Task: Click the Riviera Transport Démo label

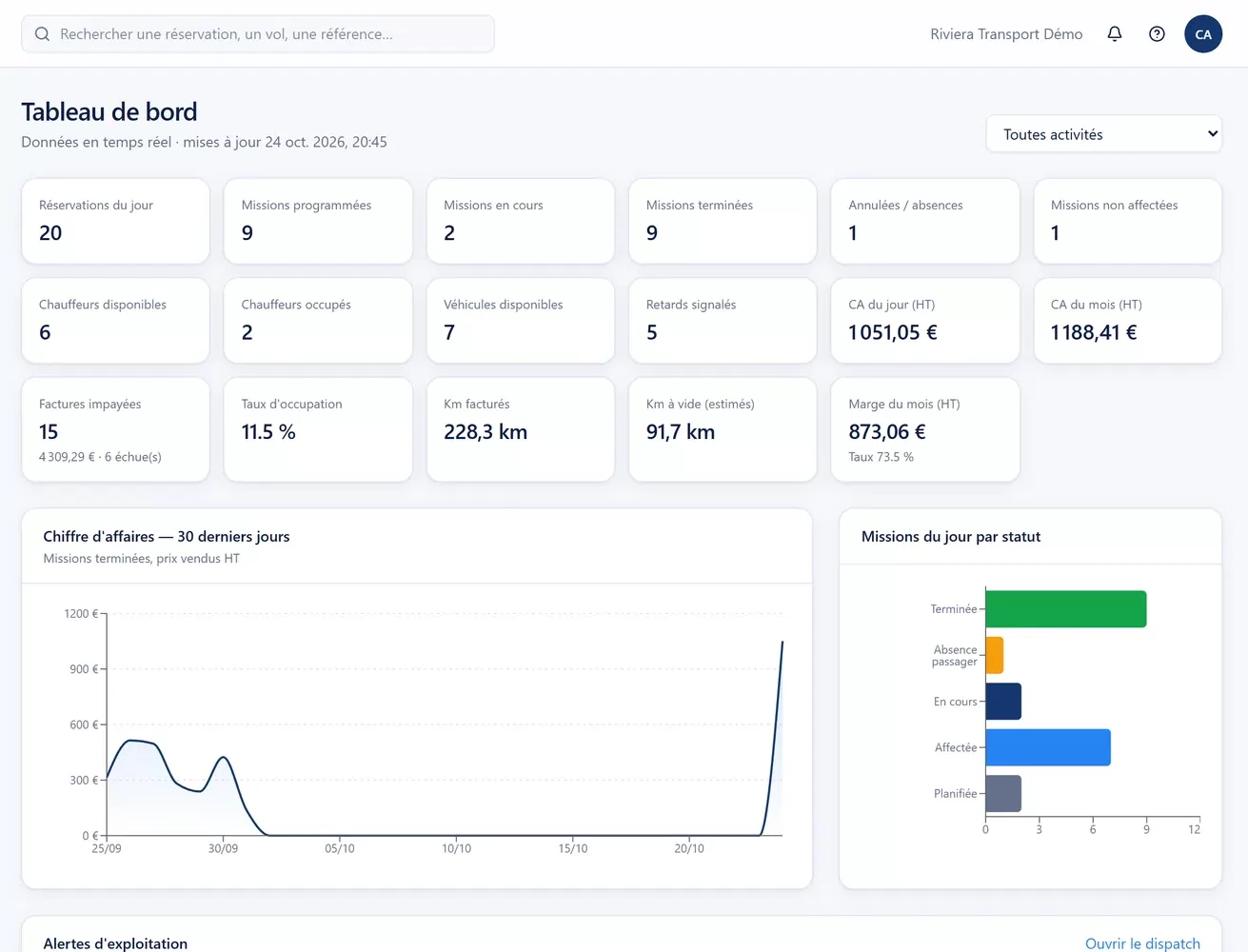Action: (1006, 34)
